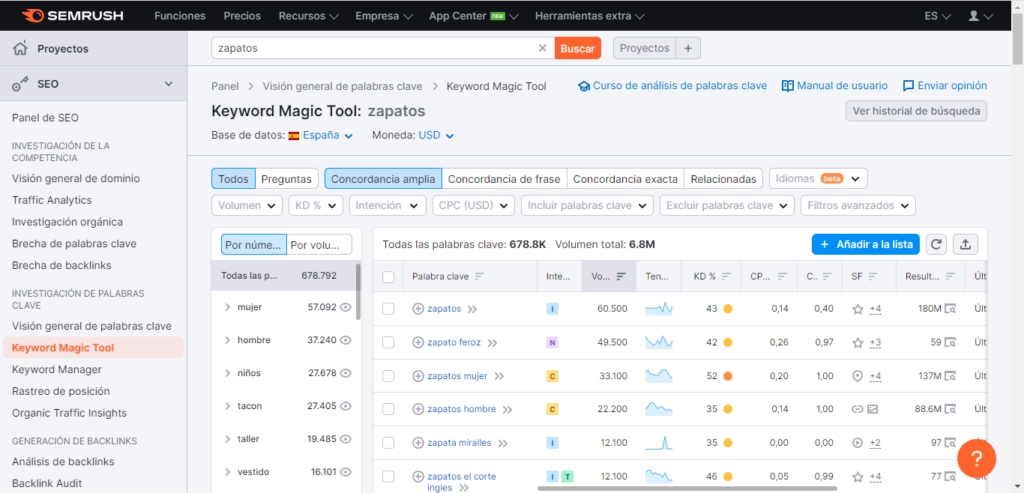Open Incluir palabras clave dropdown
1024x493 pixels.
[587, 205]
